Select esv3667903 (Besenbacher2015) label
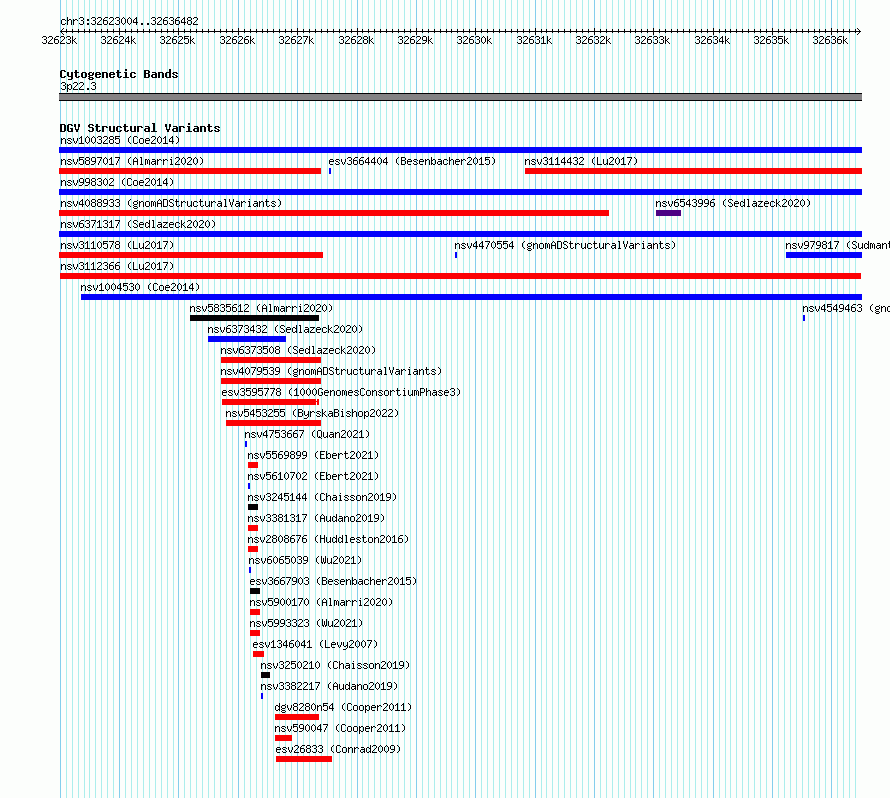 click(x=333, y=581)
